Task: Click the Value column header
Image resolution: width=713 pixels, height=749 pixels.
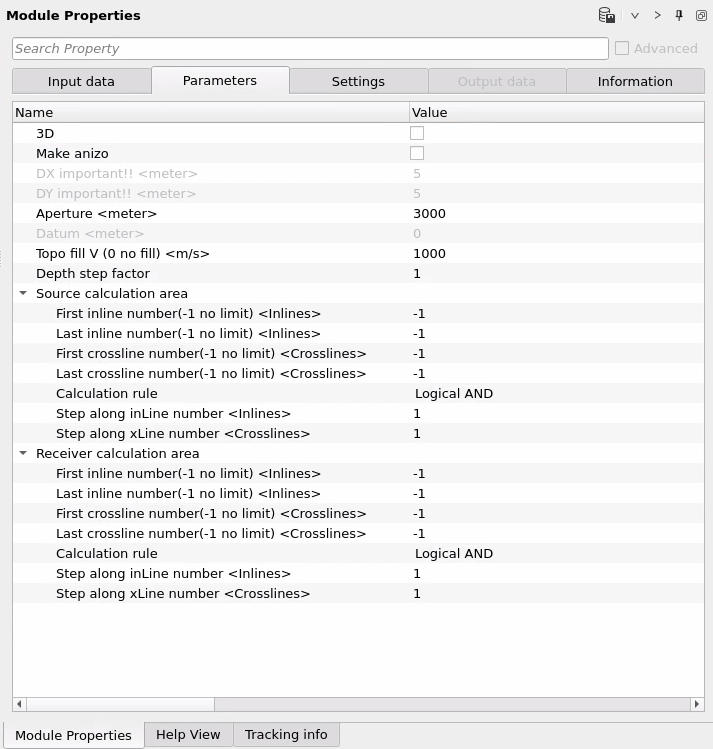Action: pos(557,113)
